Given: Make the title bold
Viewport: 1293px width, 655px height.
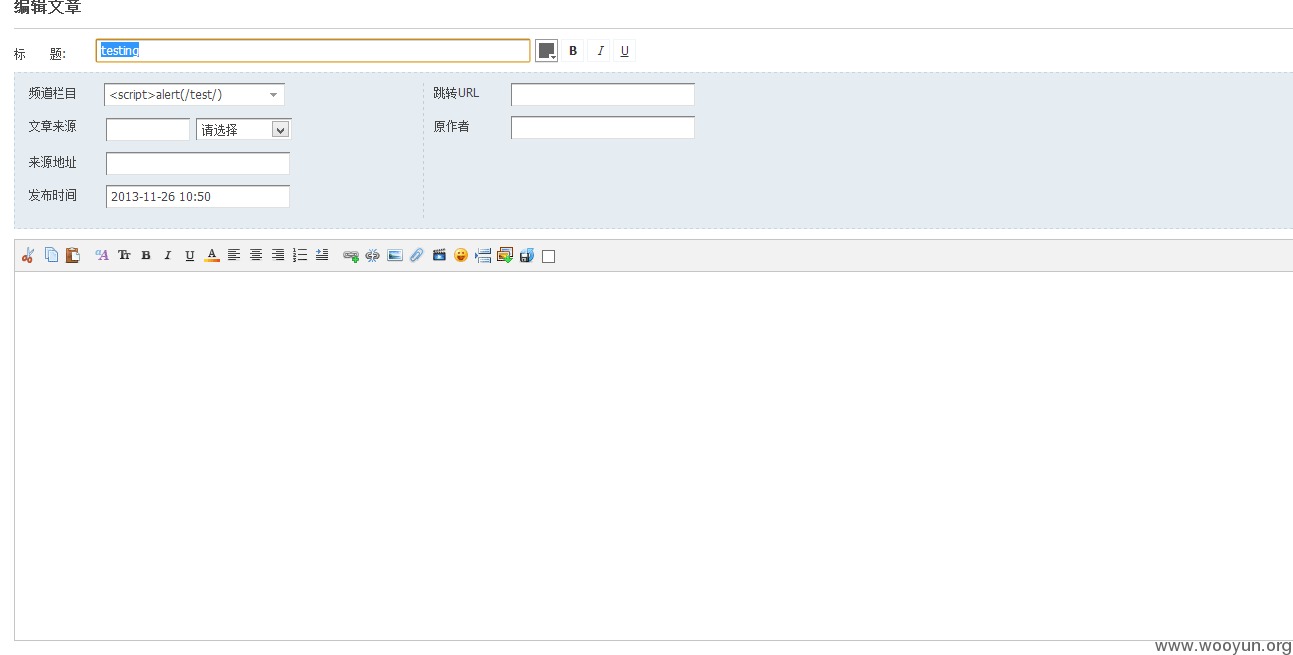Looking at the screenshot, I should pos(573,51).
